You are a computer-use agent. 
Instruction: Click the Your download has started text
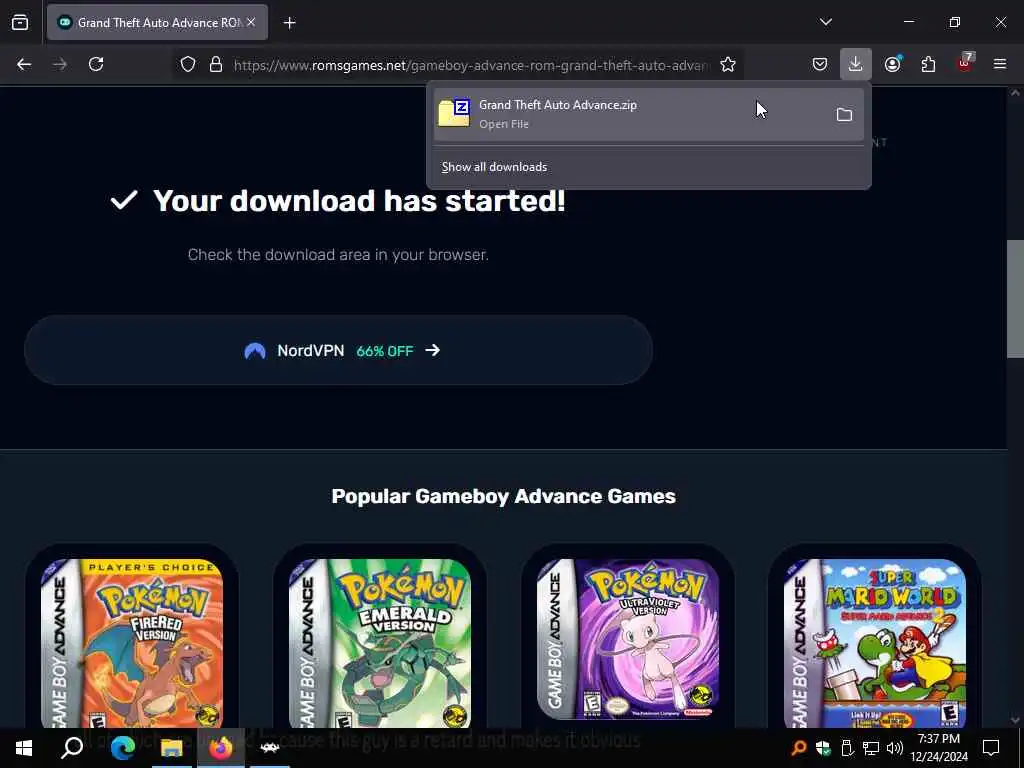tap(359, 200)
